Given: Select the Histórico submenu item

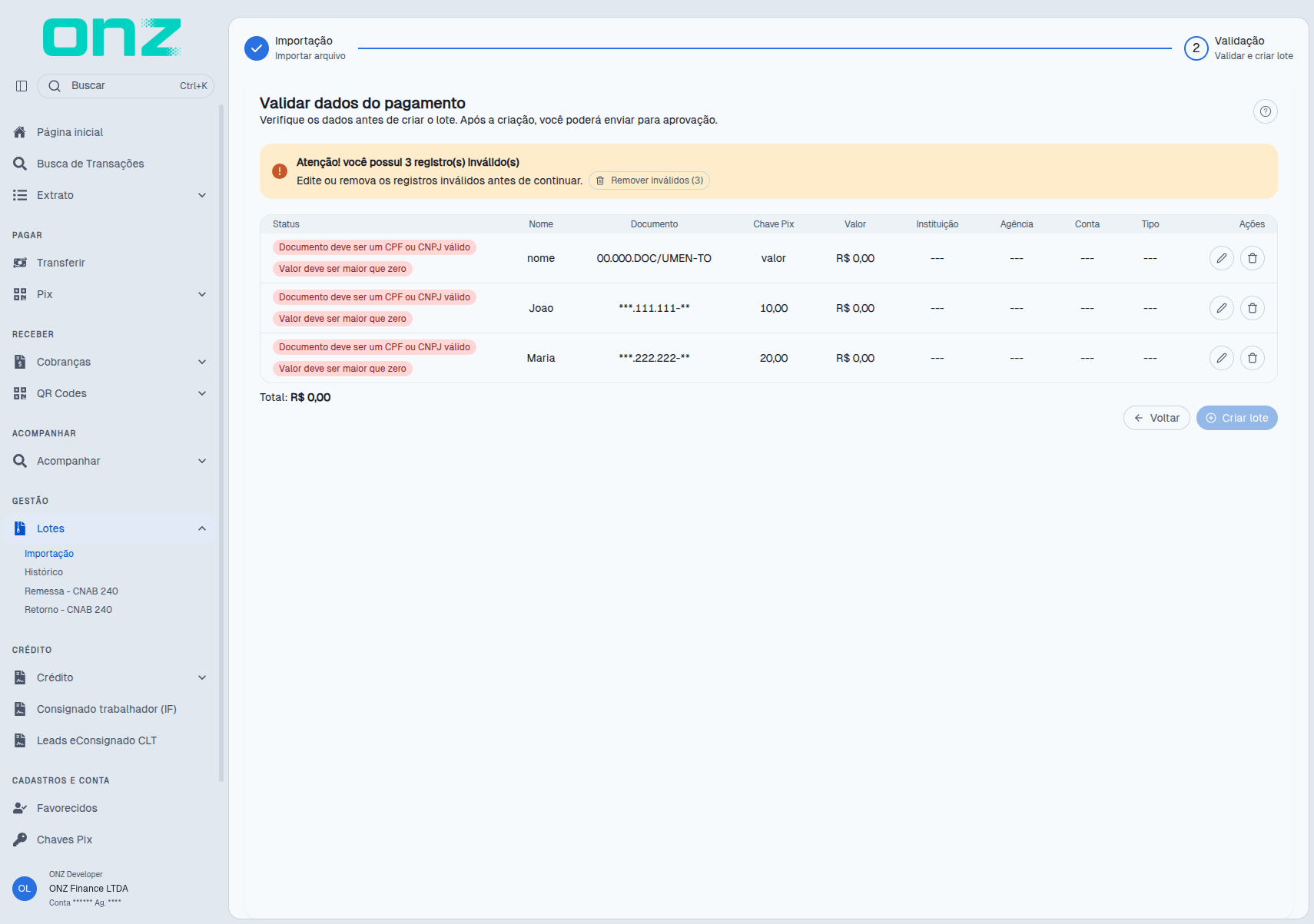Looking at the screenshot, I should pos(44,572).
